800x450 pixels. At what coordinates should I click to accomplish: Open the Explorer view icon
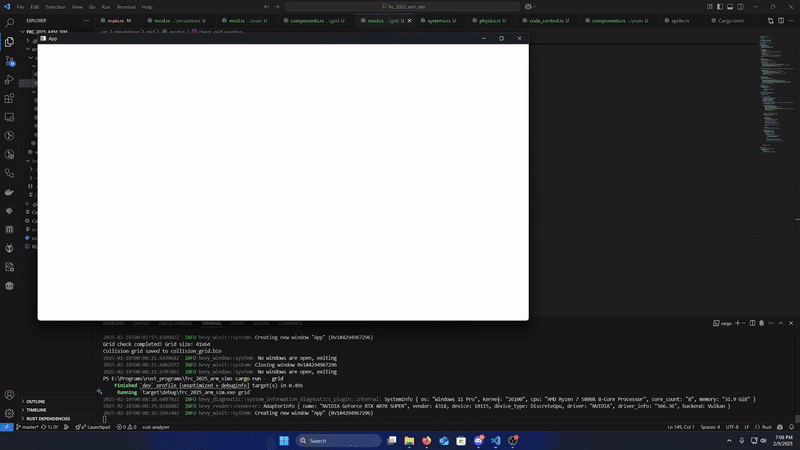click(9, 42)
